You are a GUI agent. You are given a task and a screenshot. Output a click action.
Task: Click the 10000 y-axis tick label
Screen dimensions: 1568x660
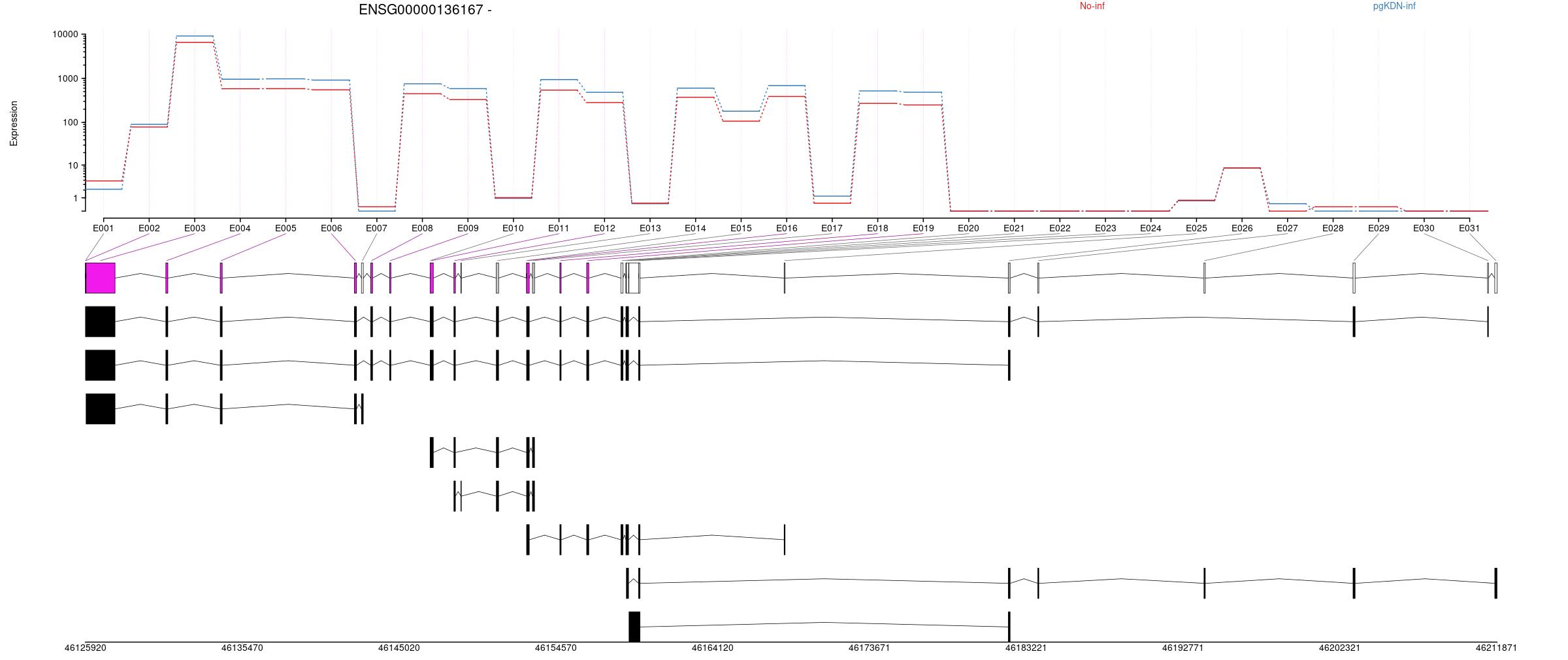pyautogui.click(x=65, y=35)
